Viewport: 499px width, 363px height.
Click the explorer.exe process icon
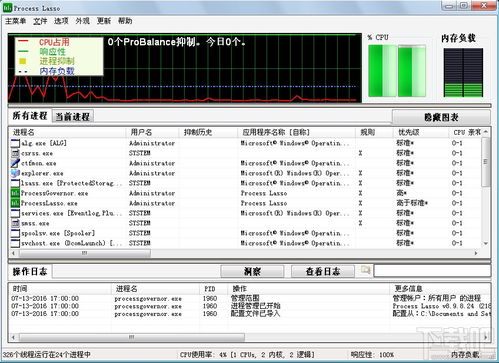tap(15, 173)
